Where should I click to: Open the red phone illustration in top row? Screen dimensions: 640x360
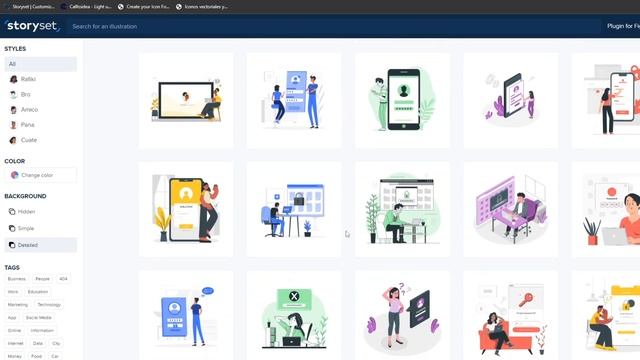click(606, 100)
